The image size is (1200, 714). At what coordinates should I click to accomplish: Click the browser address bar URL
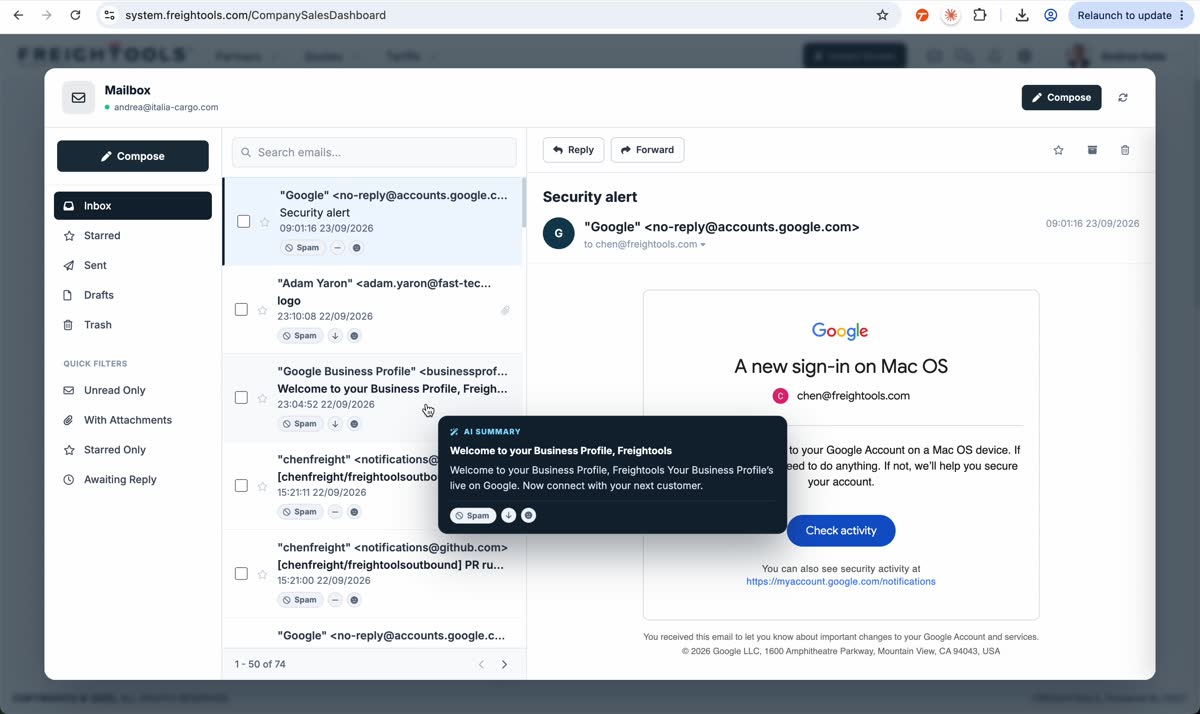coord(255,15)
